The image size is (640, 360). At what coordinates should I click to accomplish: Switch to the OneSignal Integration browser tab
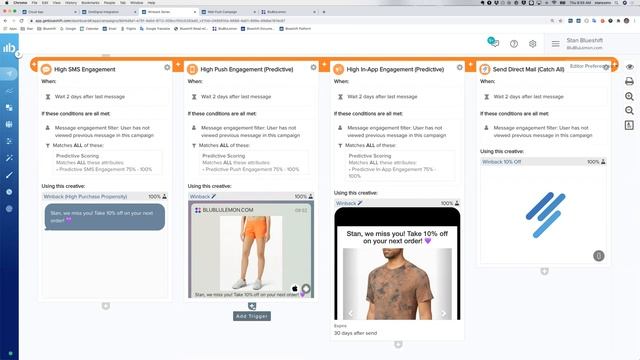(108, 12)
